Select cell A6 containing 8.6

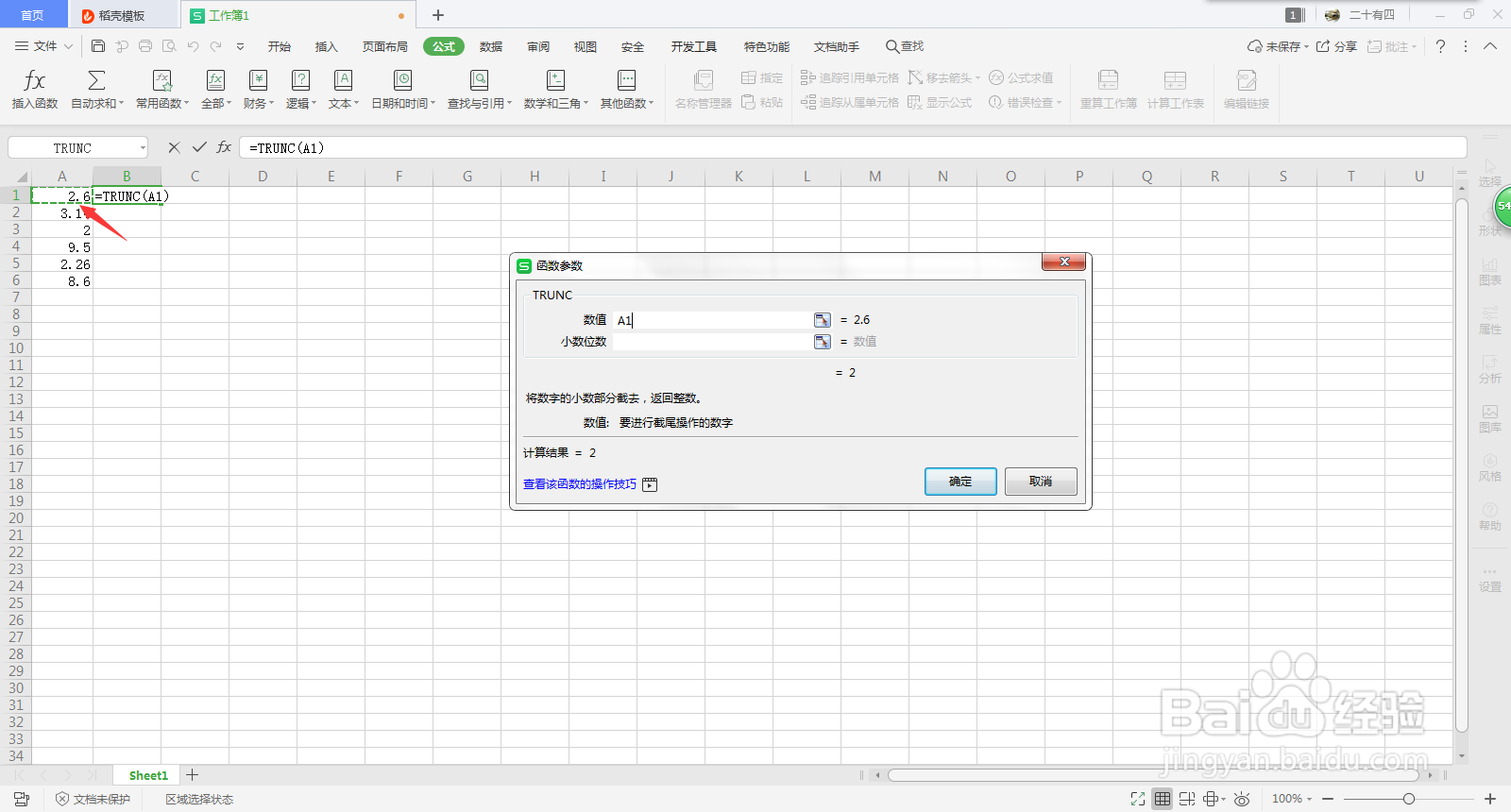click(62, 281)
